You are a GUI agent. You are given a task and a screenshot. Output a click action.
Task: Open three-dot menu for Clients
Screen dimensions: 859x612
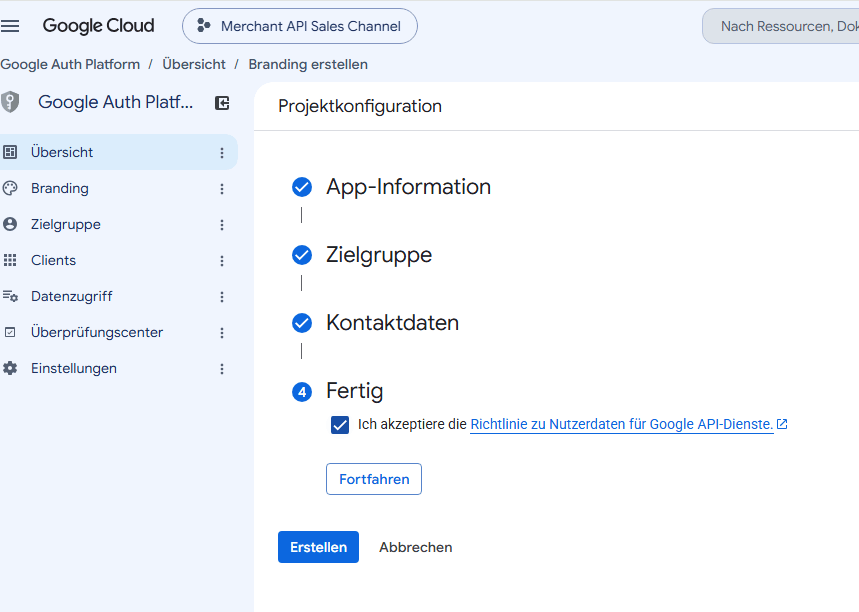(222, 261)
